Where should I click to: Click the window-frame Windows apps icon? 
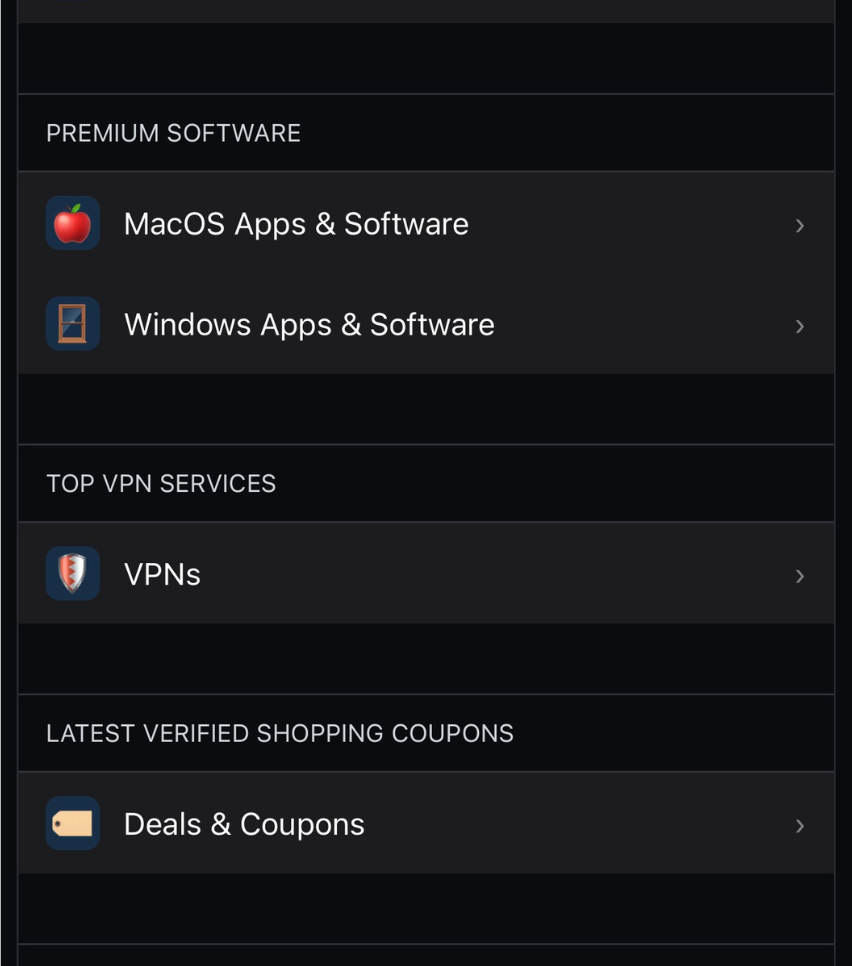pyautogui.click(x=73, y=324)
